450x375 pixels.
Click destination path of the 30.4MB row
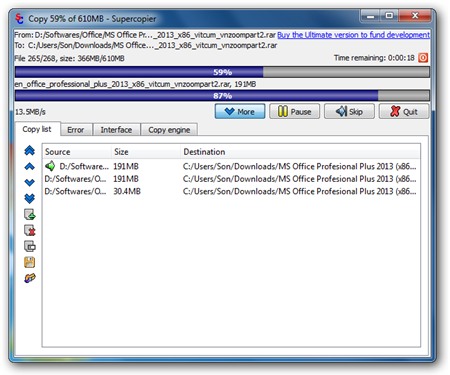(x=299, y=191)
